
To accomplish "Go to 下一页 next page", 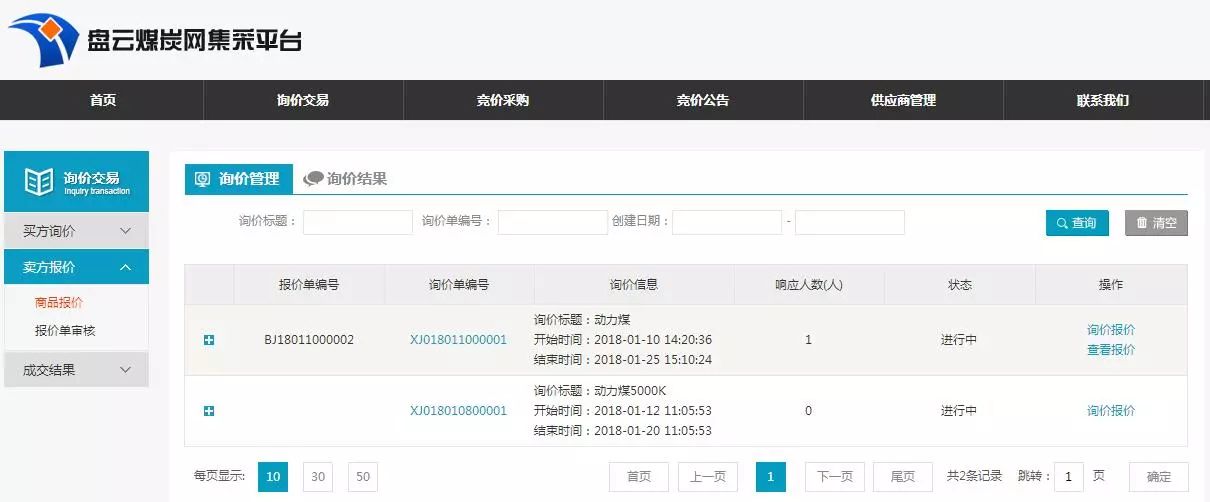I will pos(834,477).
